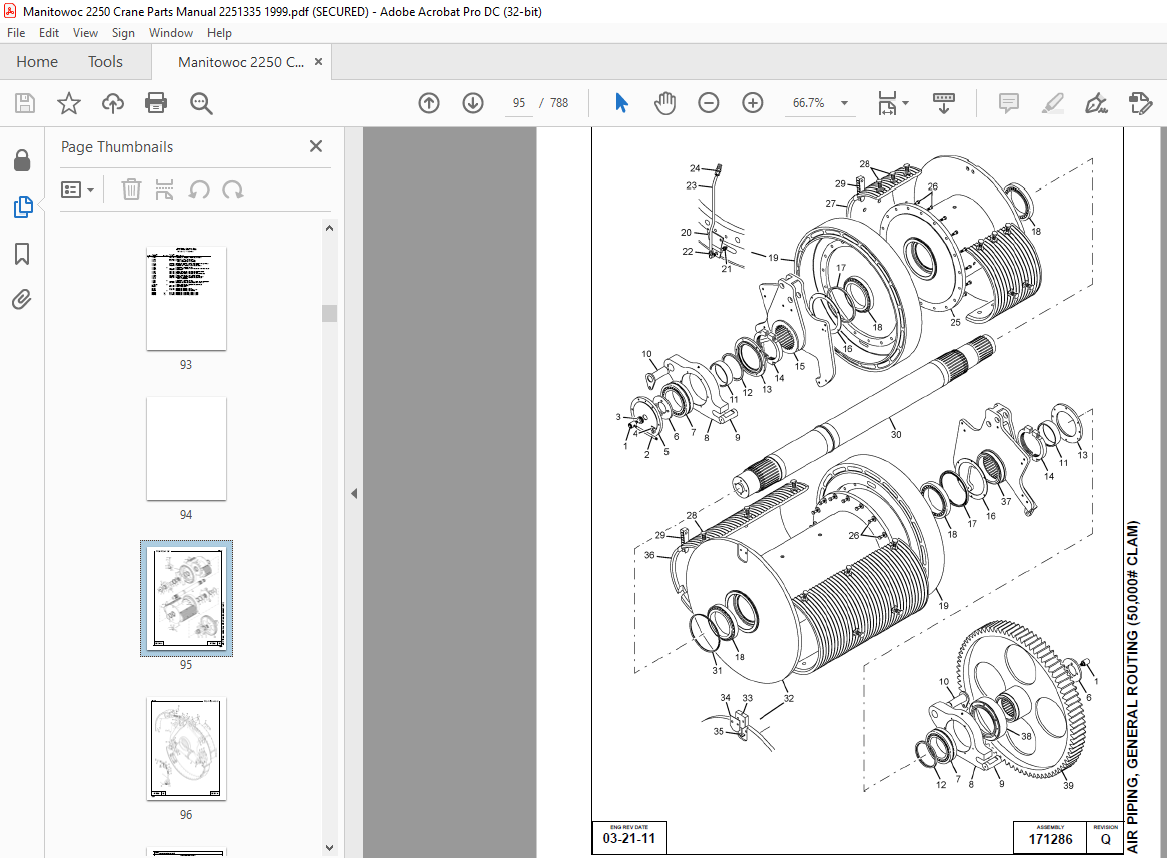Open security lock settings in sidebar
This screenshot has width=1167, height=858.
[22, 160]
